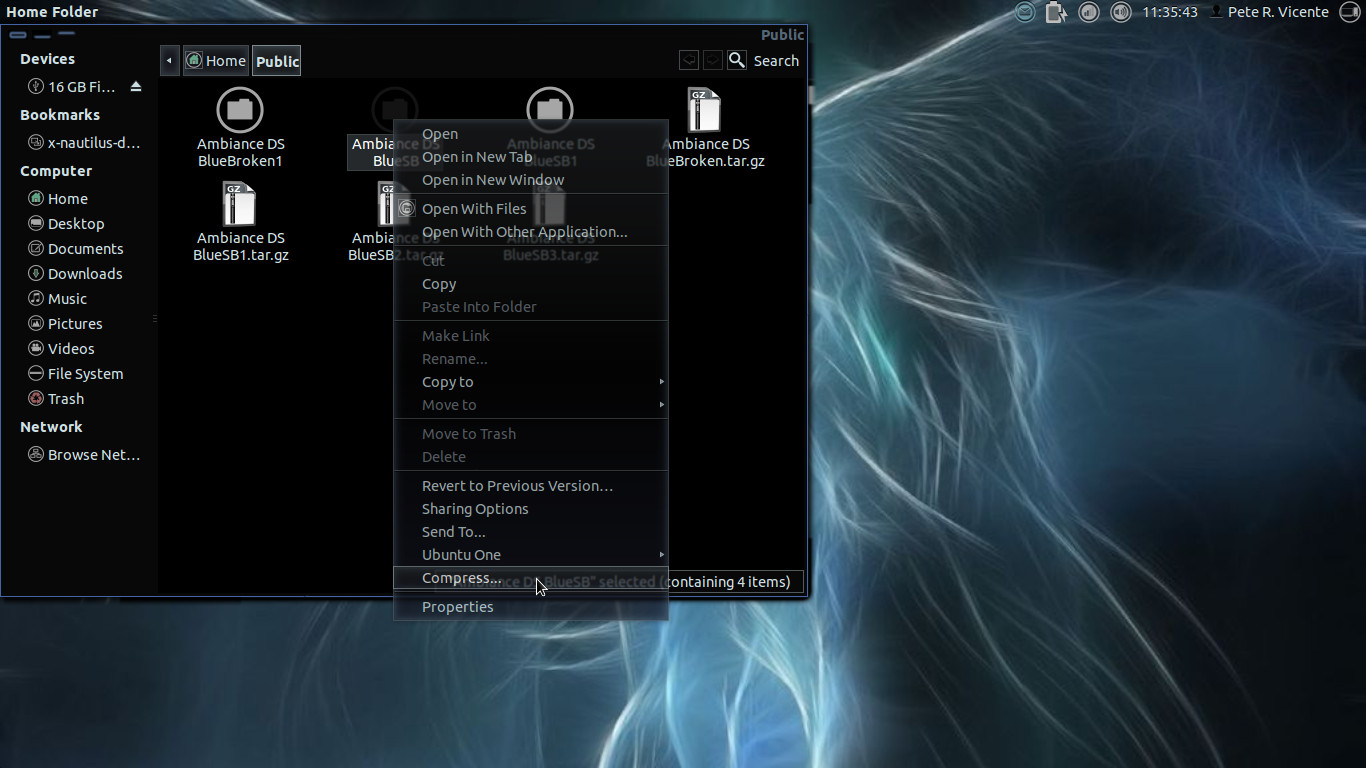This screenshot has width=1366, height=768.
Task: Choose Revert to Previous Version...
Action: coord(531,486)
